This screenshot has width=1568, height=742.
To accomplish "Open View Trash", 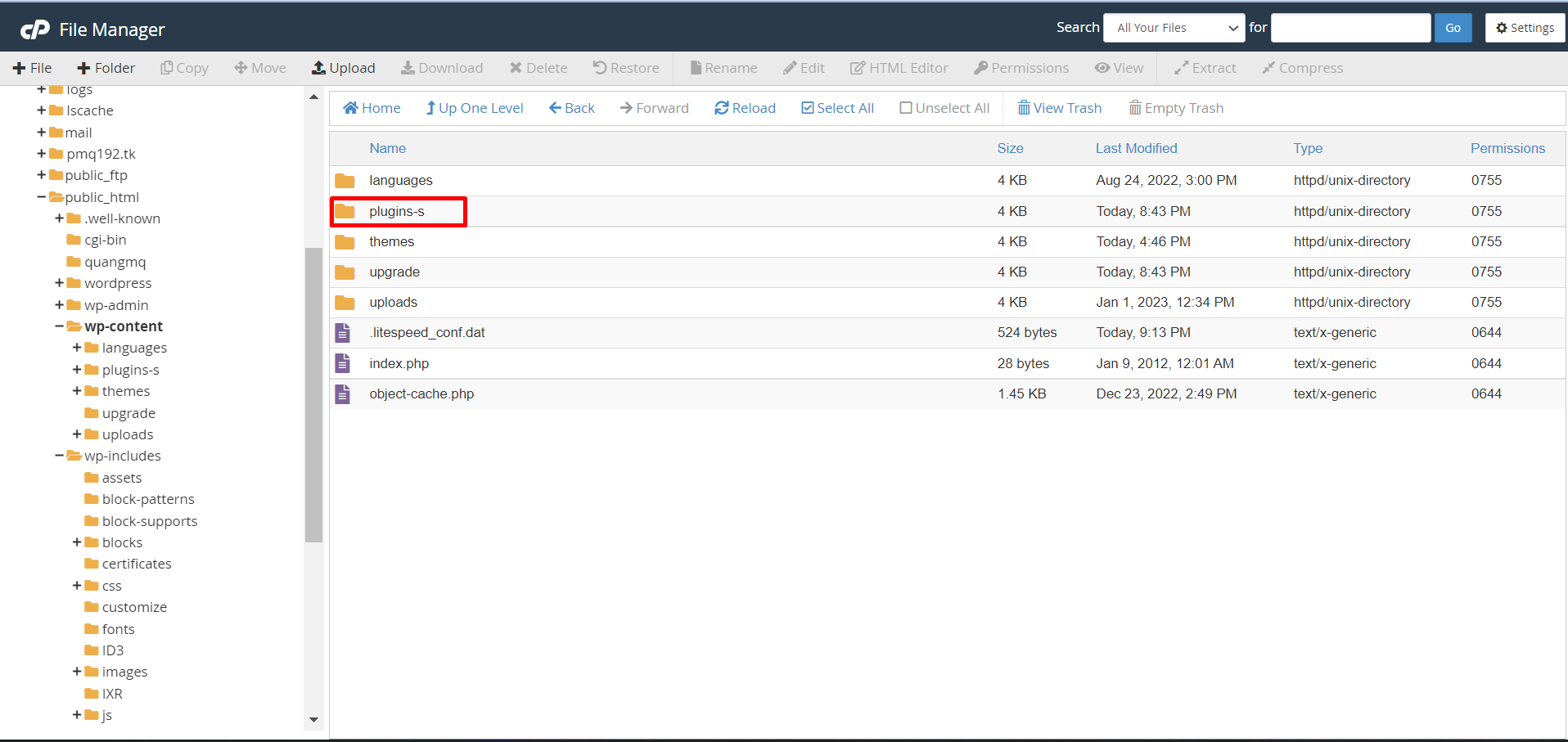I will click(1059, 108).
